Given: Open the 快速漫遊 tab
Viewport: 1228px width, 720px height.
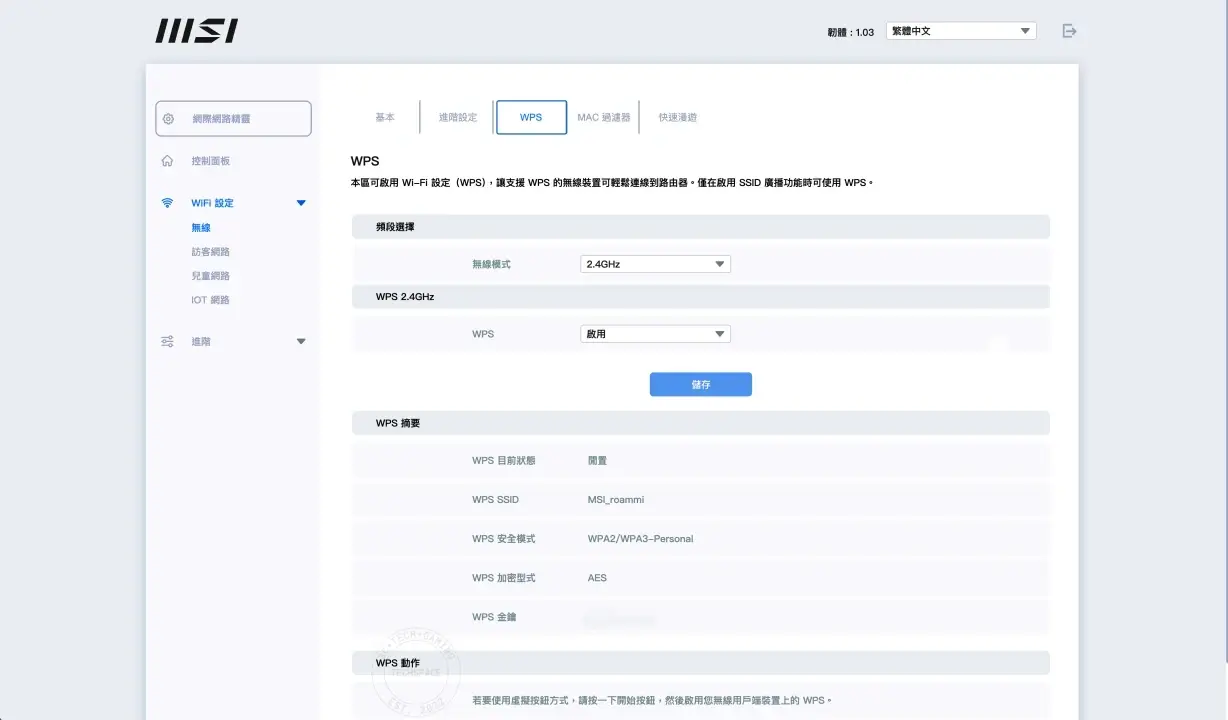Looking at the screenshot, I should (677, 117).
